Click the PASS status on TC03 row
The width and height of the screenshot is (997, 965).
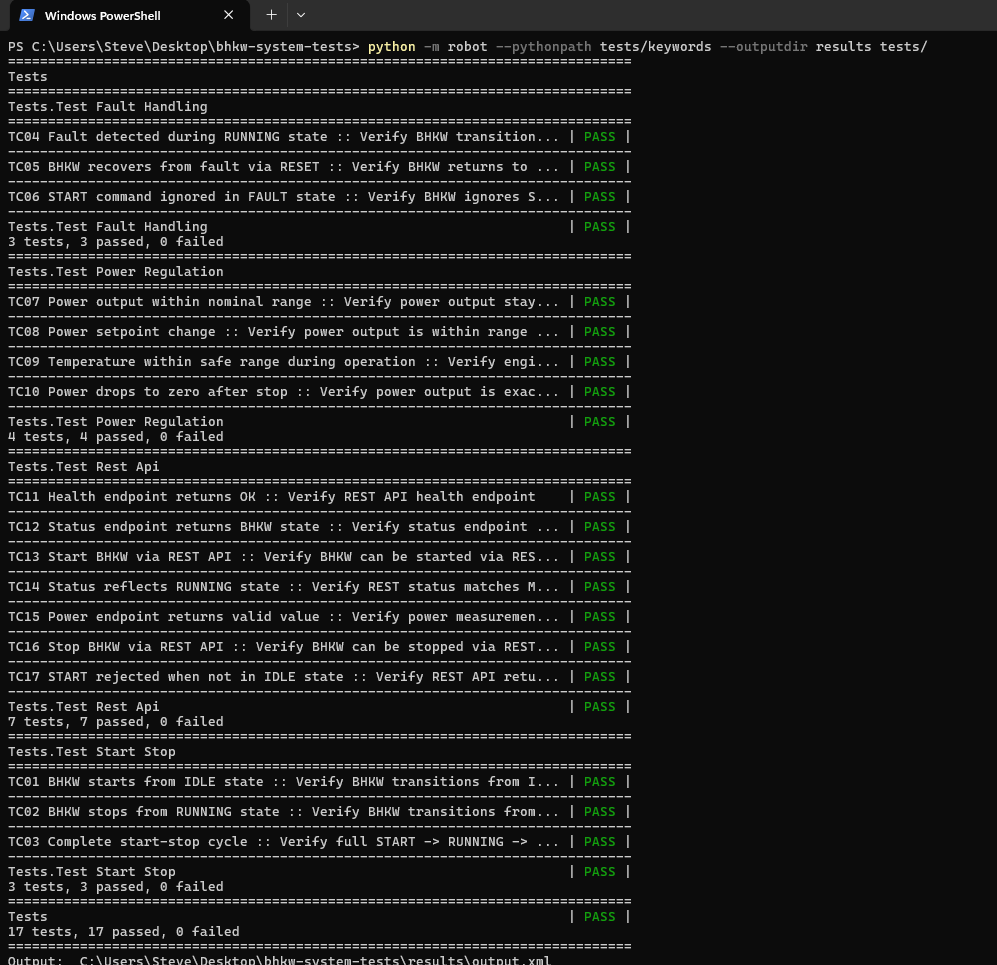pyautogui.click(x=600, y=842)
